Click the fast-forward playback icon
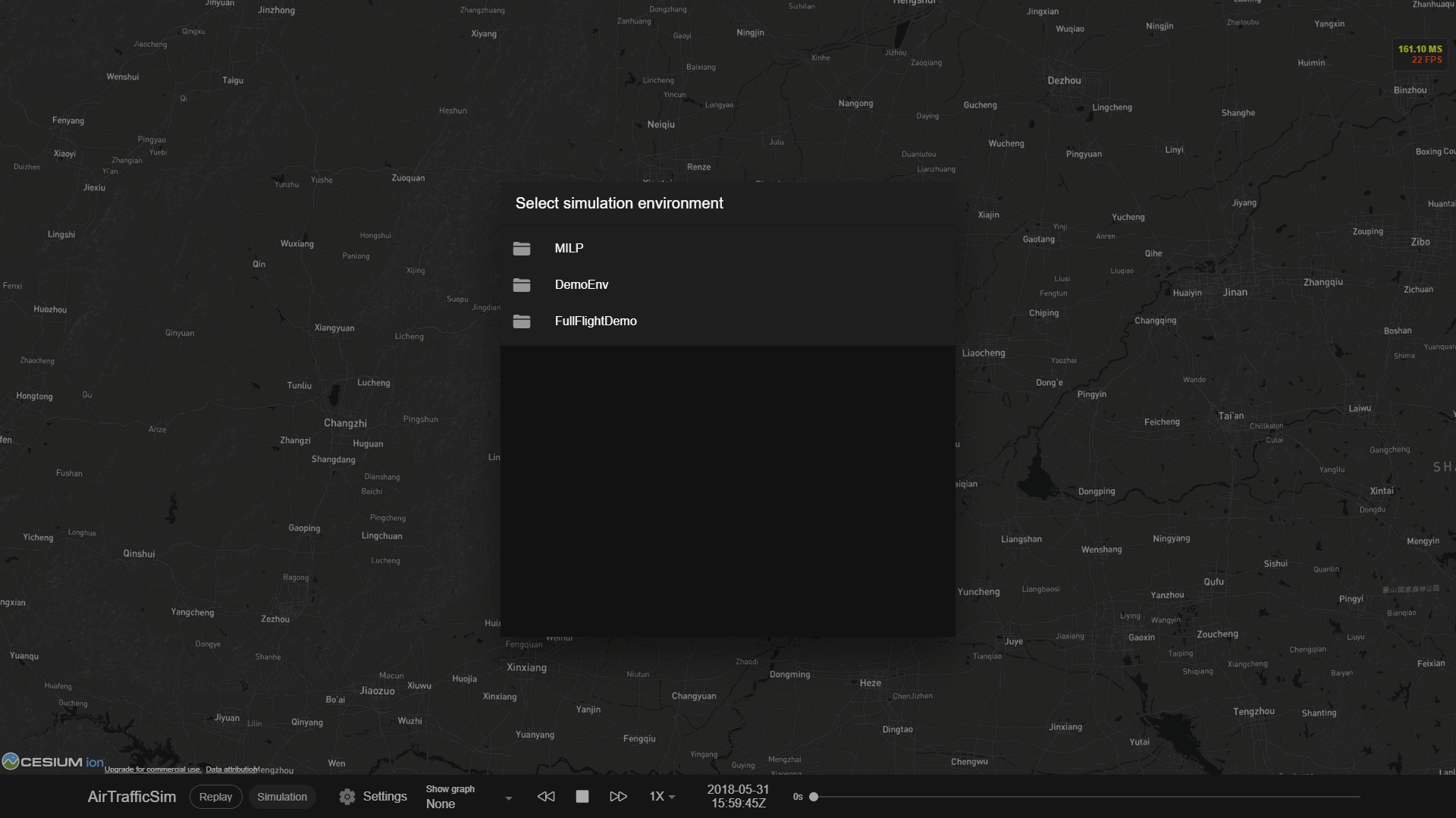Image resolution: width=1456 pixels, height=818 pixels. pyautogui.click(x=618, y=797)
